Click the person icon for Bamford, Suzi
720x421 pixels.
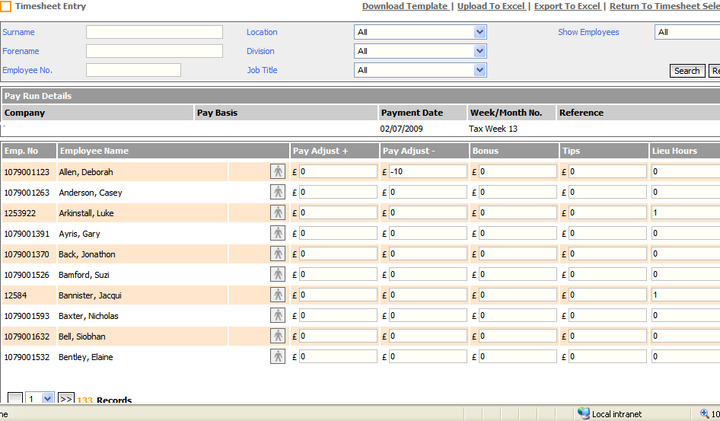coord(278,274)
